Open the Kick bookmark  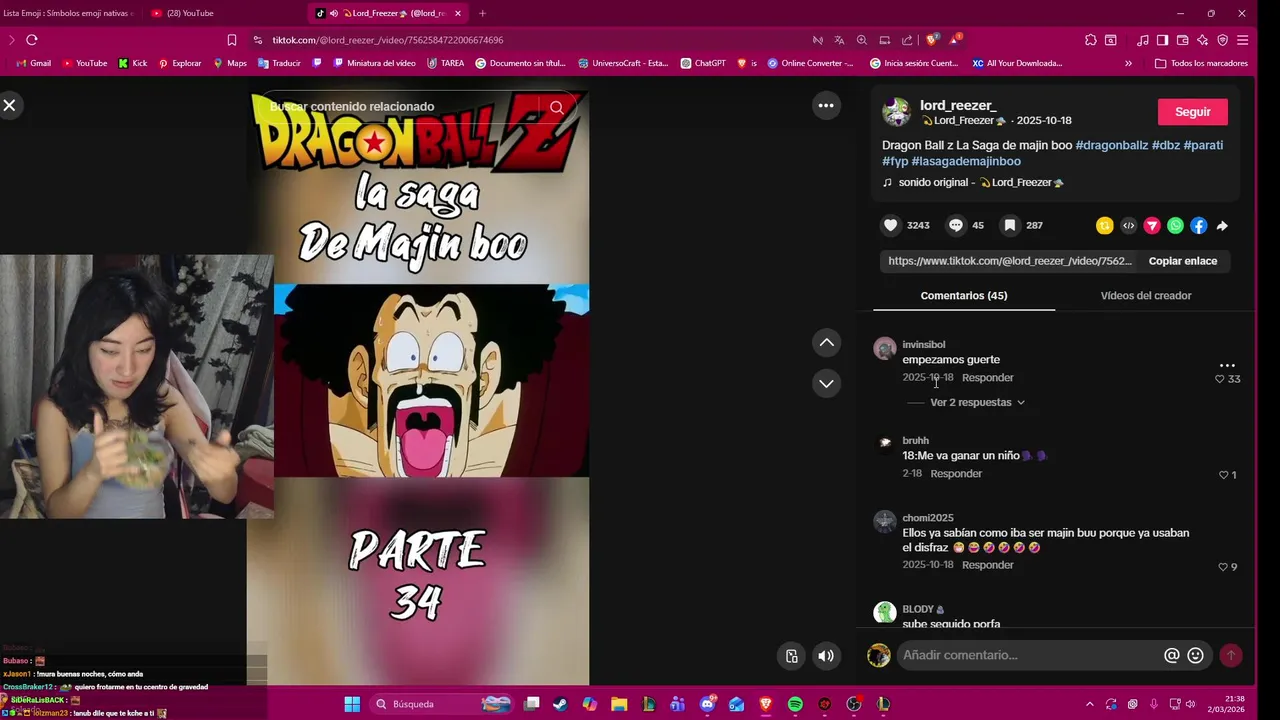click(132, 63)
